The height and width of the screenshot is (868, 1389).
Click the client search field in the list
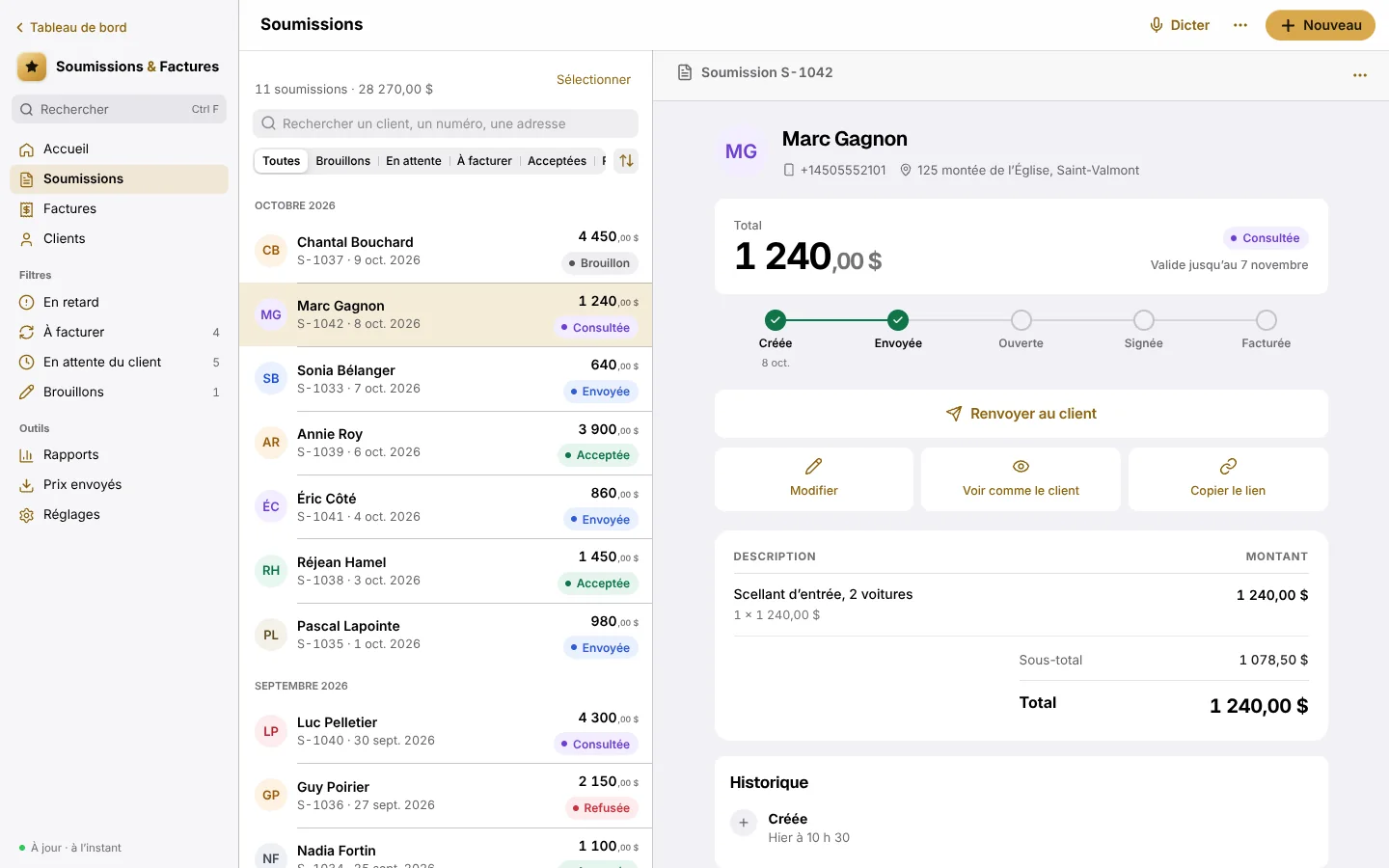click(446, 123)
